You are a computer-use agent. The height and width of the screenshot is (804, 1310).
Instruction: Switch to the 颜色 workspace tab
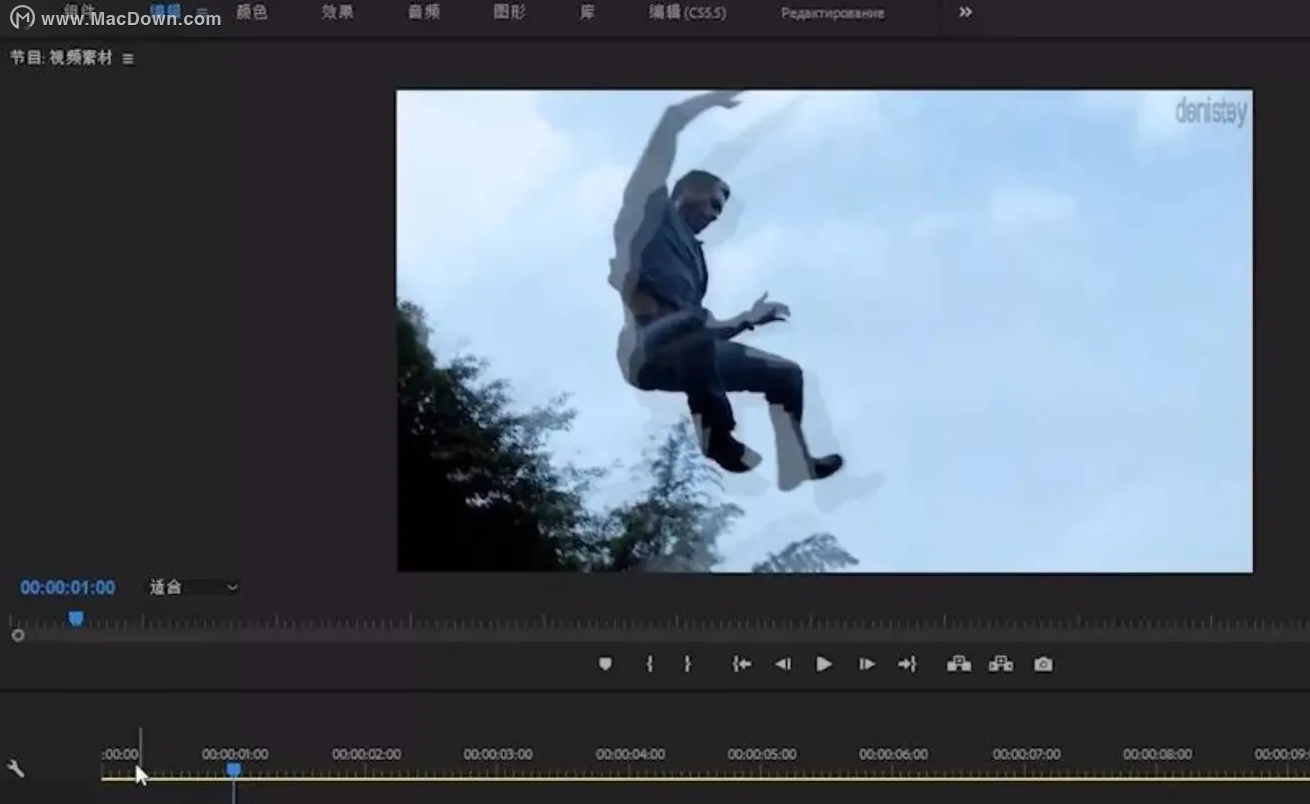pyautogui.click(x=252, y=13)
